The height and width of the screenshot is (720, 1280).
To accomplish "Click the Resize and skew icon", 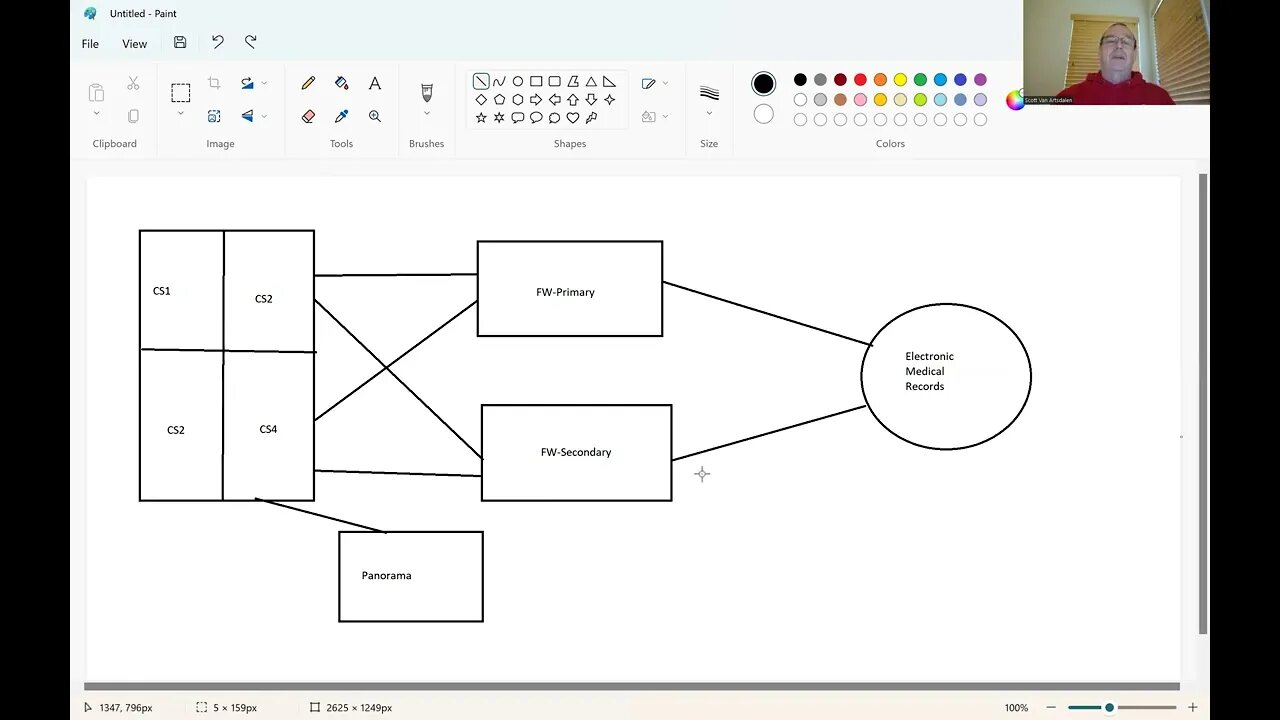I will click(214, 116).
